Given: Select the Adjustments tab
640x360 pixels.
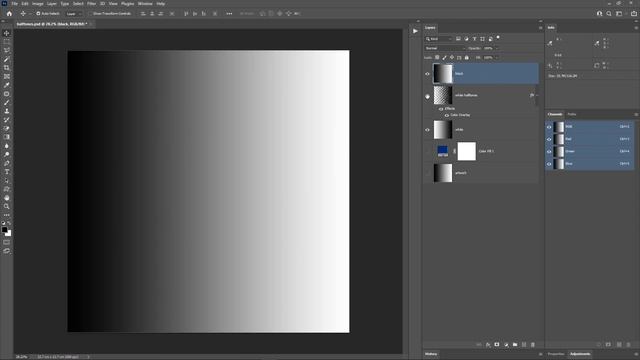Looking at the screenshot, I should pyautogui.click(x=580, y=354).
